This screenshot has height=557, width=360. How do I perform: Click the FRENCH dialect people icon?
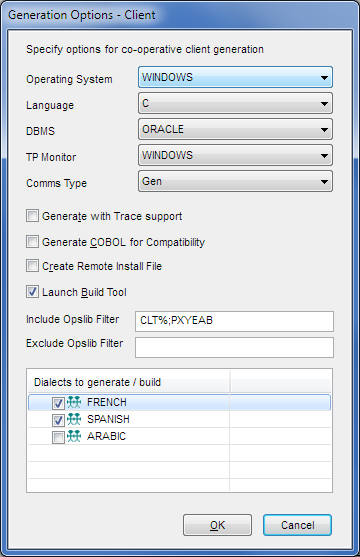[74, 402]
